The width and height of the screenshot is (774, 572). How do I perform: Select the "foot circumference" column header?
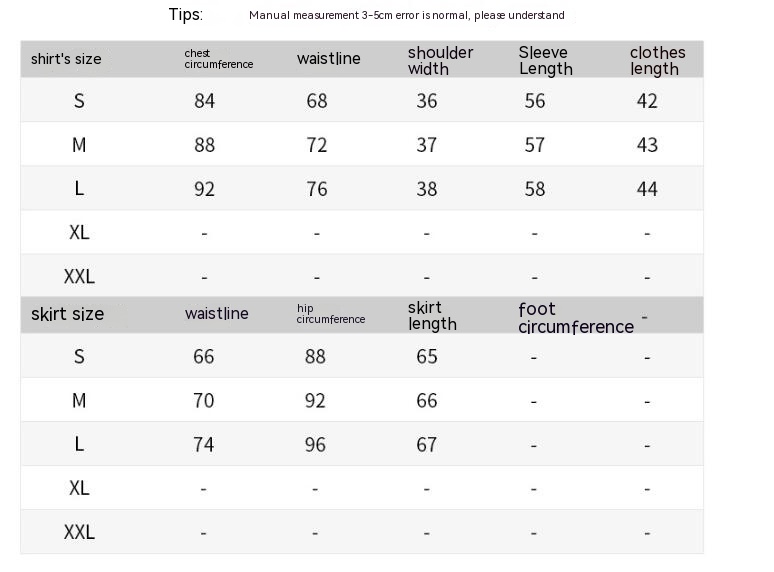pyautogui.click(x=575, y=317)
